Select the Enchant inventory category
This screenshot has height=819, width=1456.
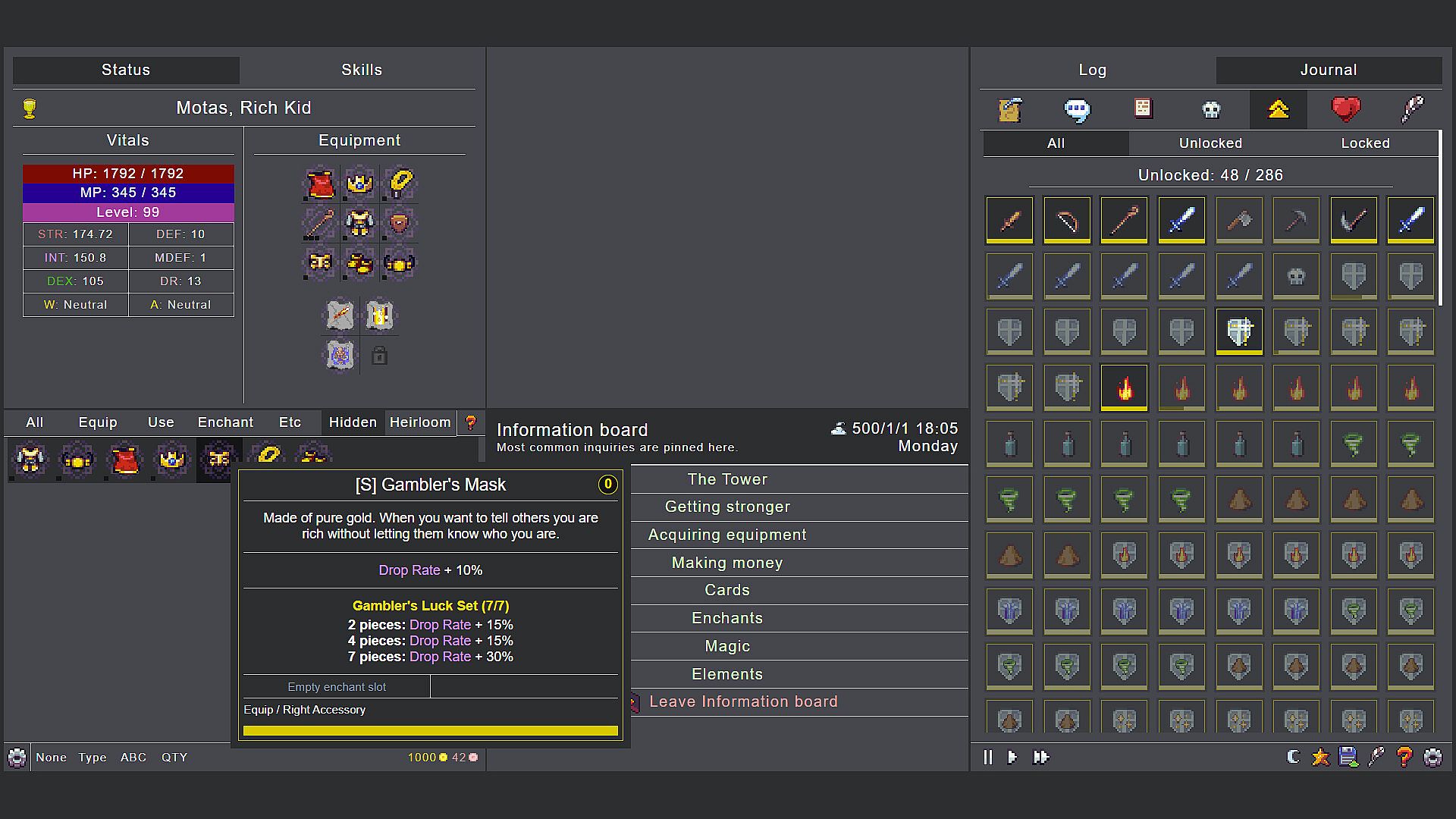225,422
